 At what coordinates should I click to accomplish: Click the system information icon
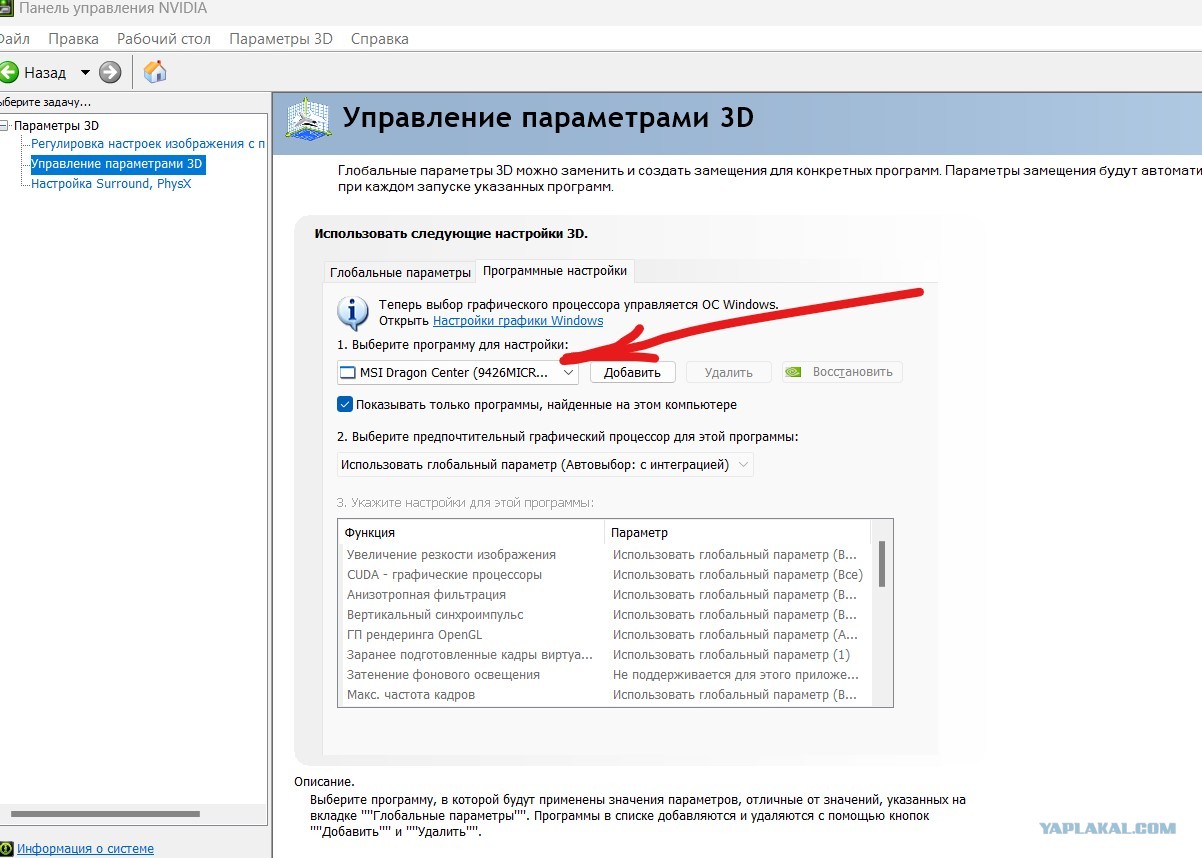(7, 849)
